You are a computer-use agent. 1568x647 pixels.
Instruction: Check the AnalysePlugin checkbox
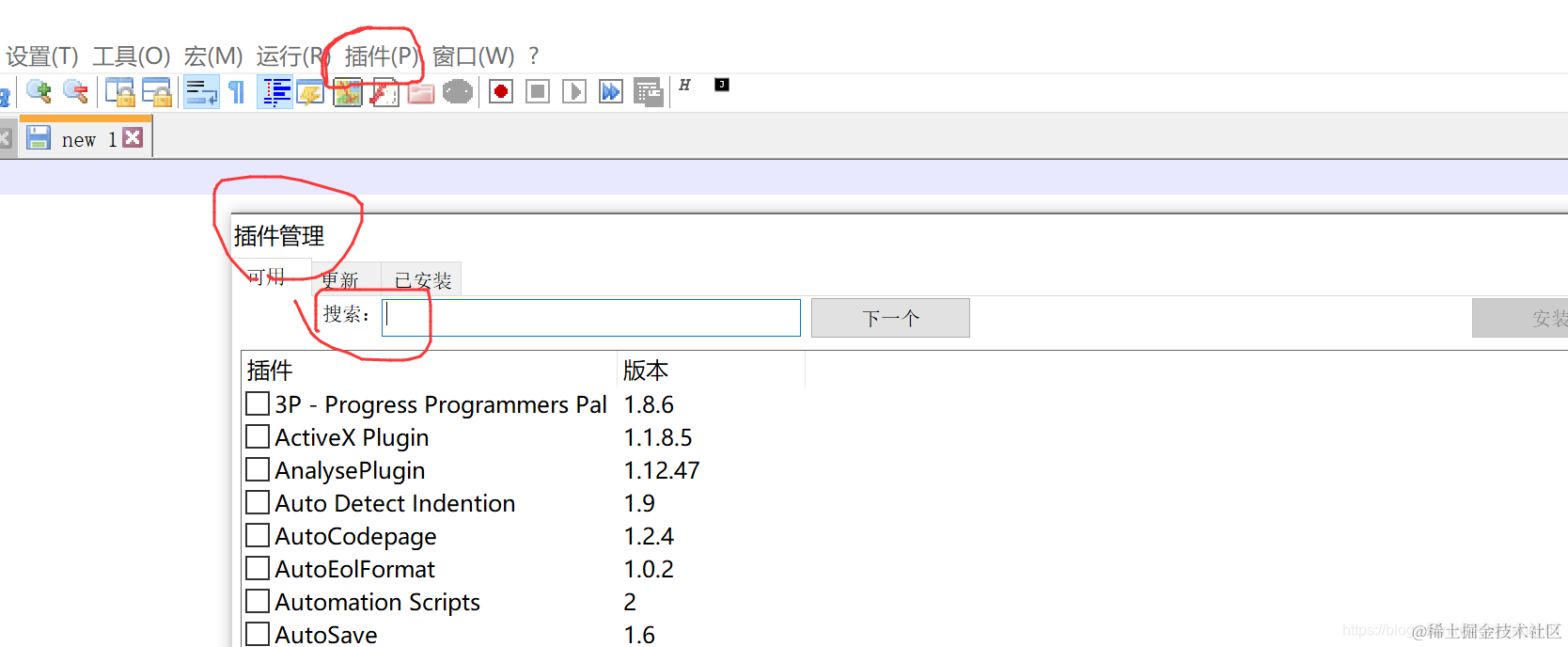click(258, 470)
